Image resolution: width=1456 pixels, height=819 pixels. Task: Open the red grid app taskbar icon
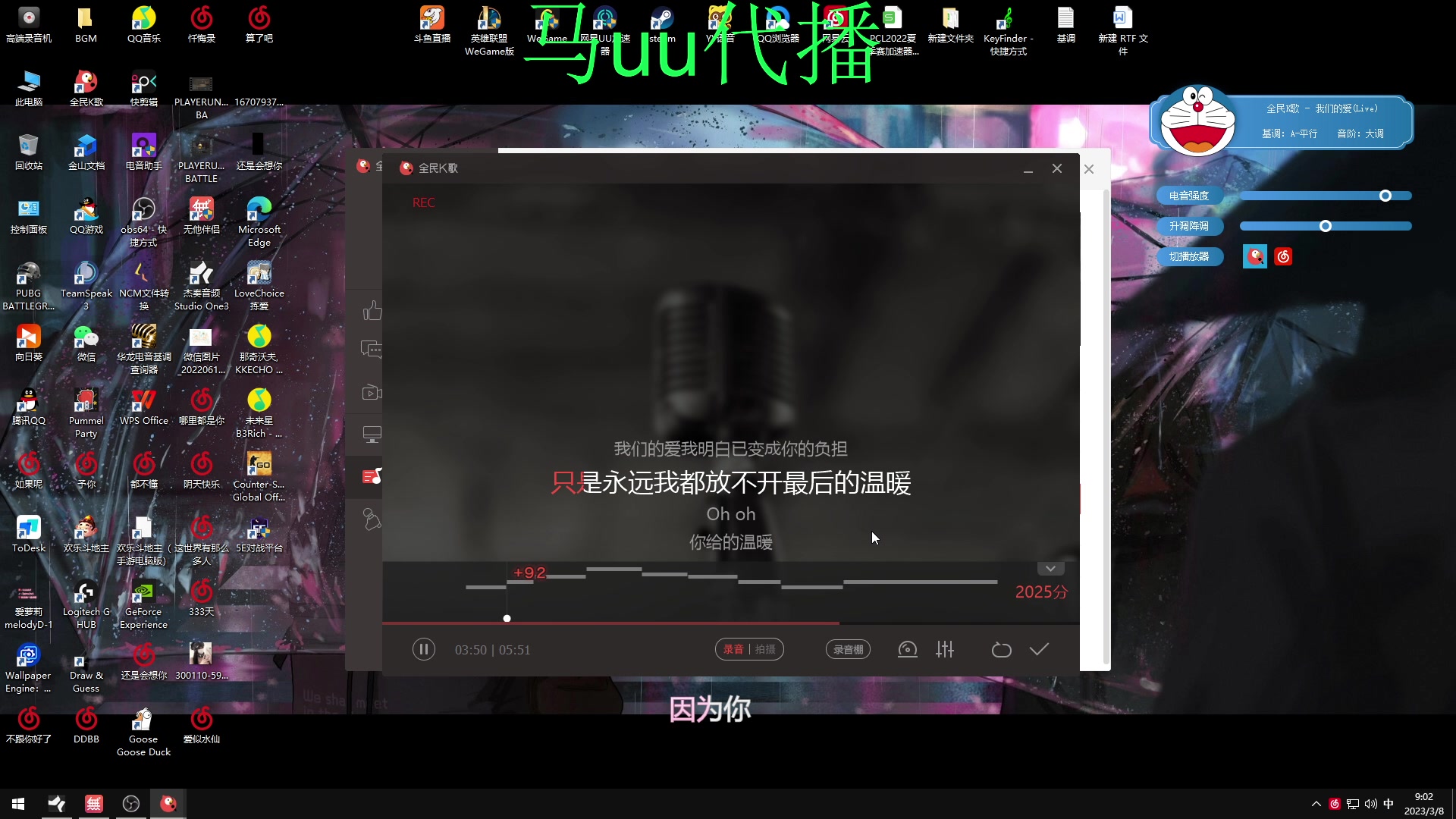pos(94,804)
